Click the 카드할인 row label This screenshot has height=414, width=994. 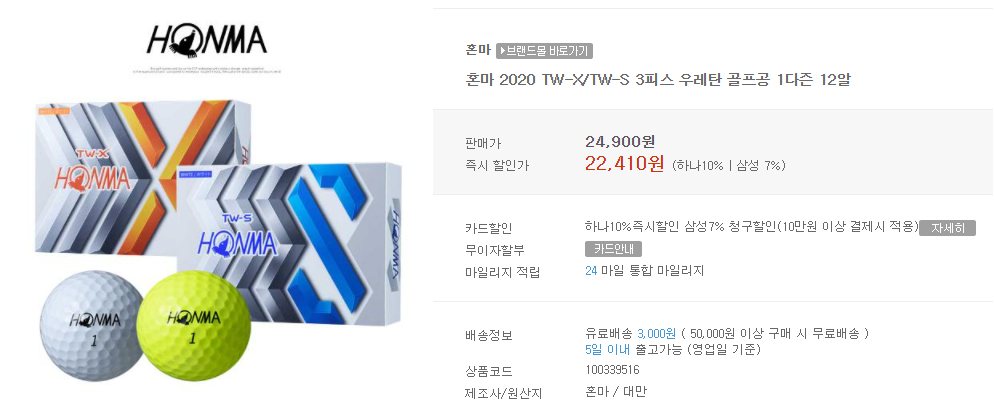click(x=488, y=228)
